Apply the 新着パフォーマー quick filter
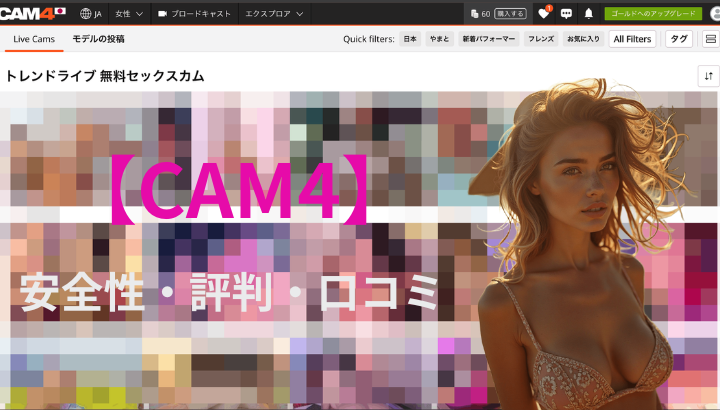720x410 pixels. pyautogui.click(x=489, y=39)
